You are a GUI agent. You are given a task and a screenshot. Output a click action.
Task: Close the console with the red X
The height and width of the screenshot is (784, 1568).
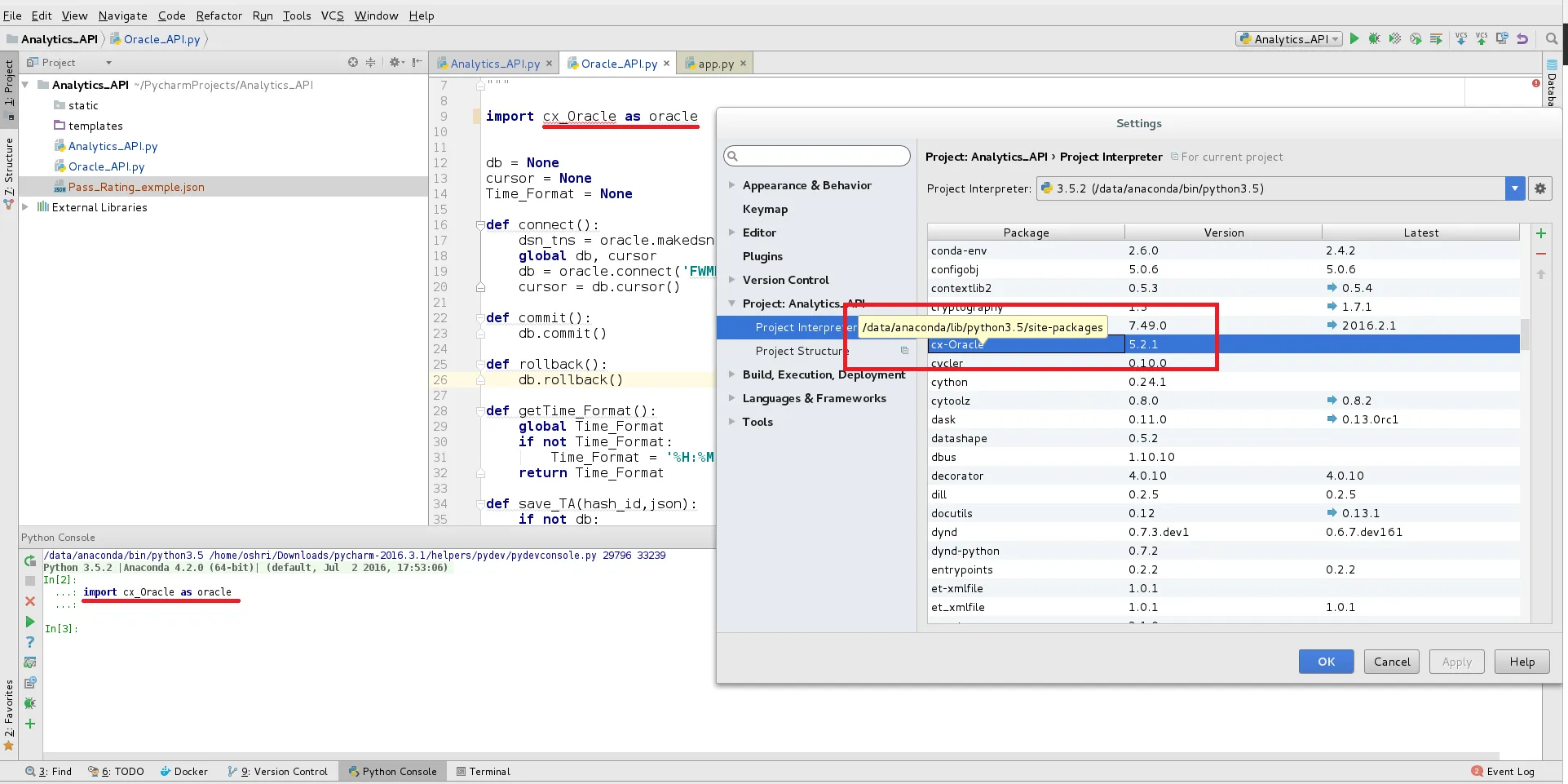pos(30,601)
